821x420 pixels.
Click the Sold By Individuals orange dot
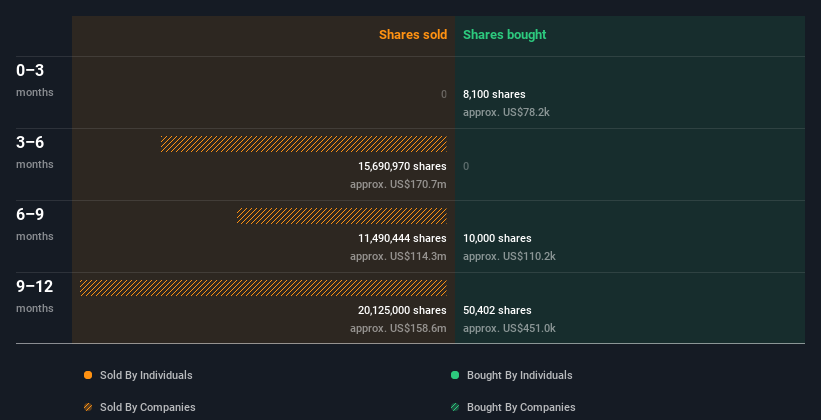88,375
